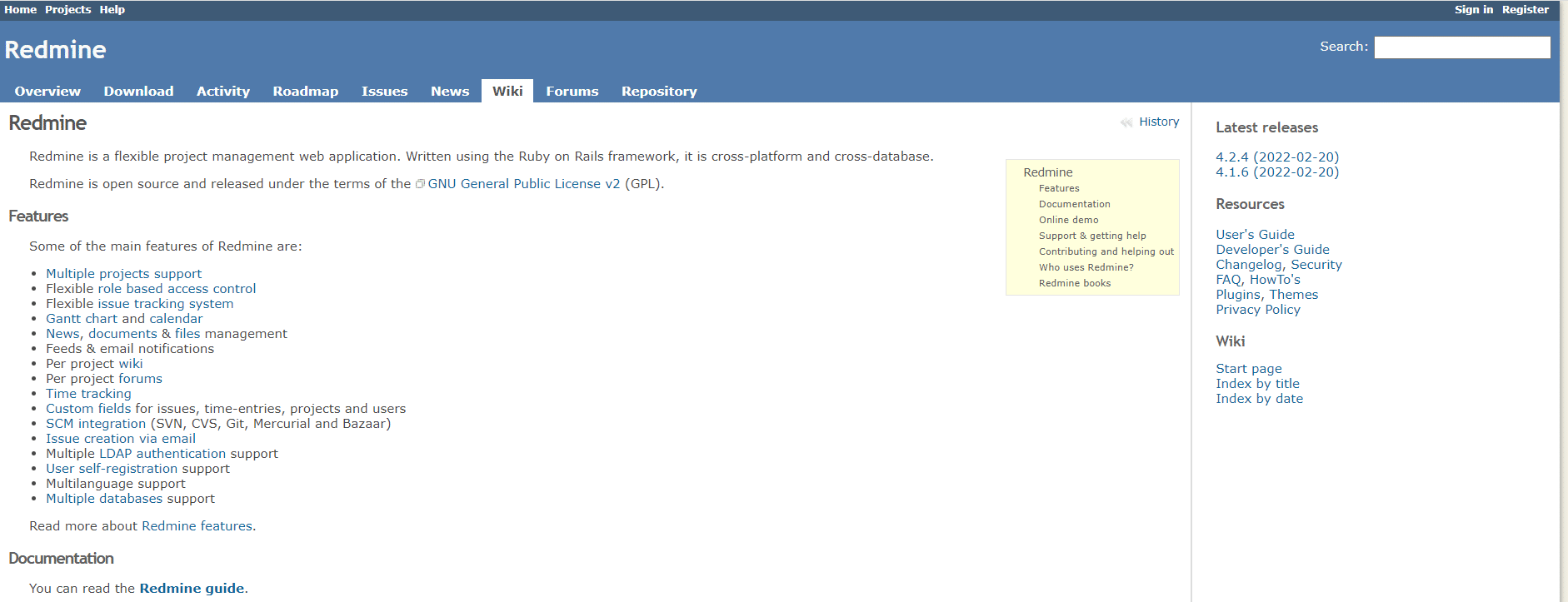Go to wiki Index by date

click(x=1259, y=399)
